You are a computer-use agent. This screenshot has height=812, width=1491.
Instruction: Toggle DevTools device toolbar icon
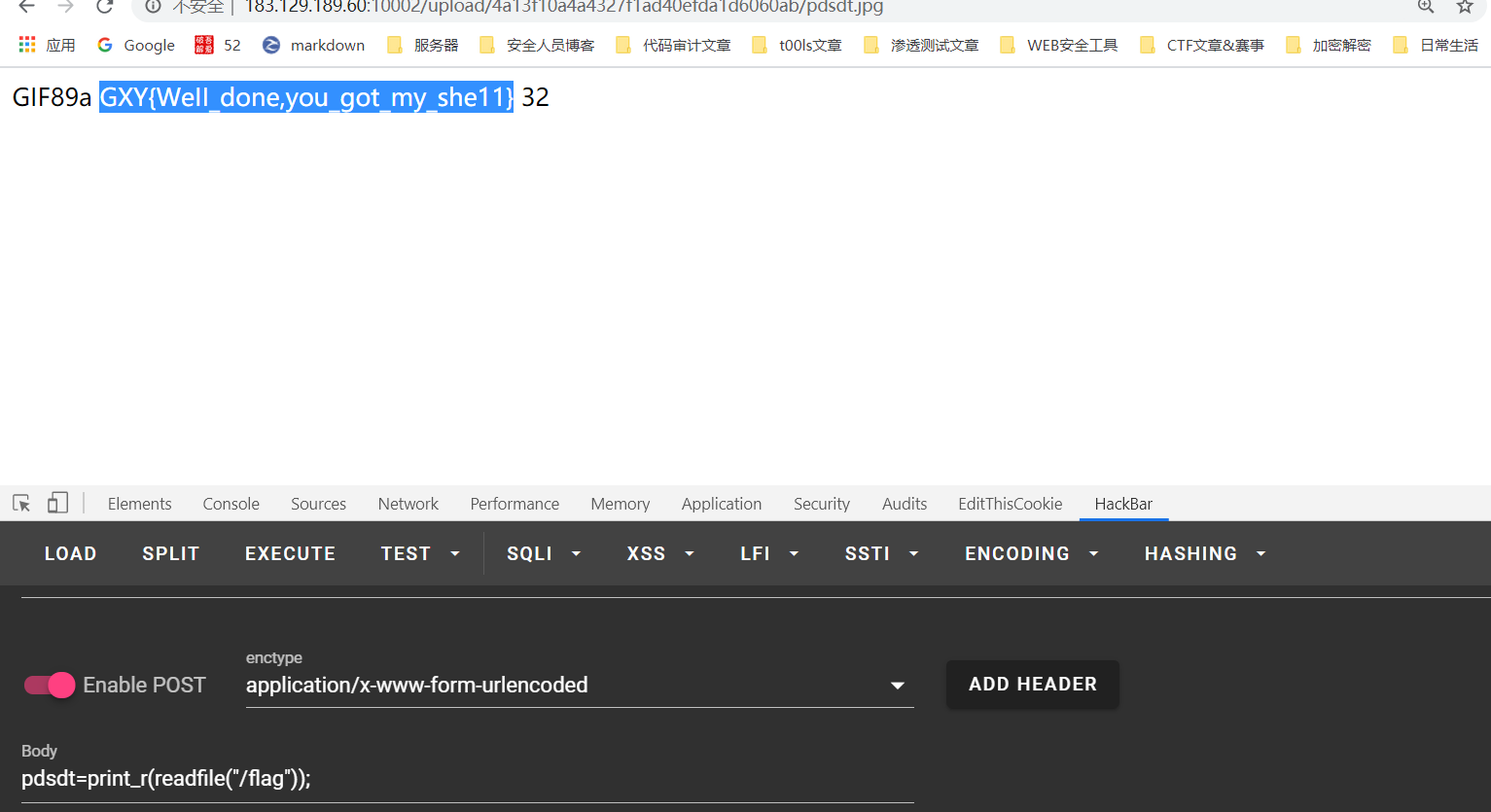coord(58,503)
